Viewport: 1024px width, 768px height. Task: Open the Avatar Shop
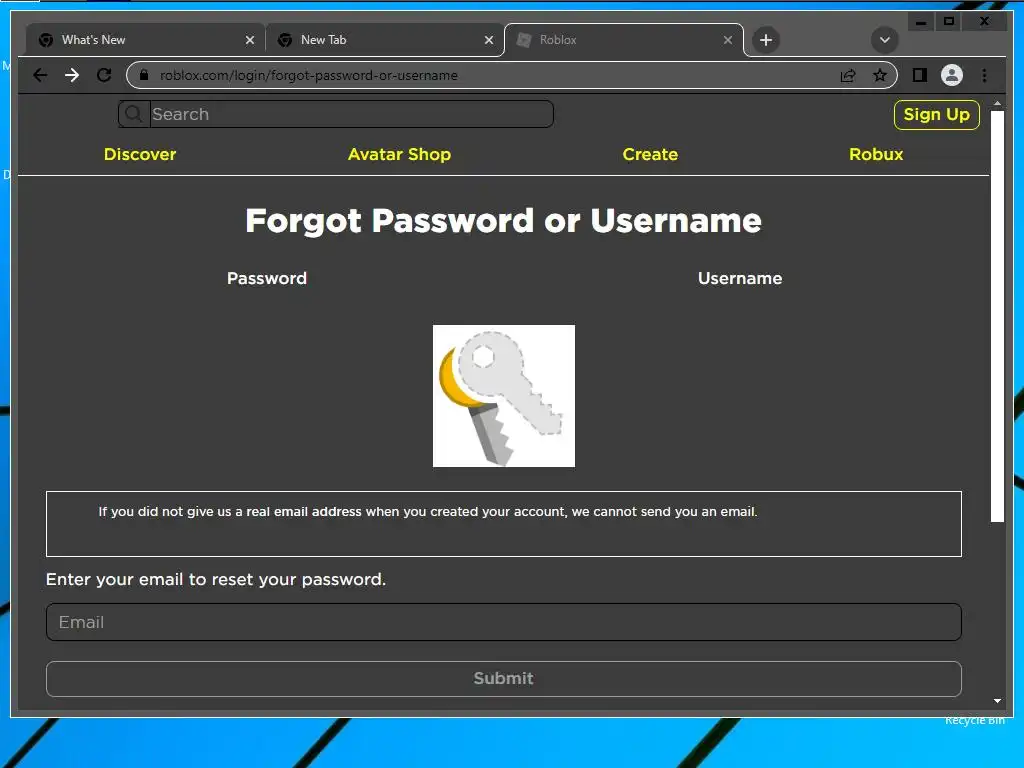click(x=399, y=154)
